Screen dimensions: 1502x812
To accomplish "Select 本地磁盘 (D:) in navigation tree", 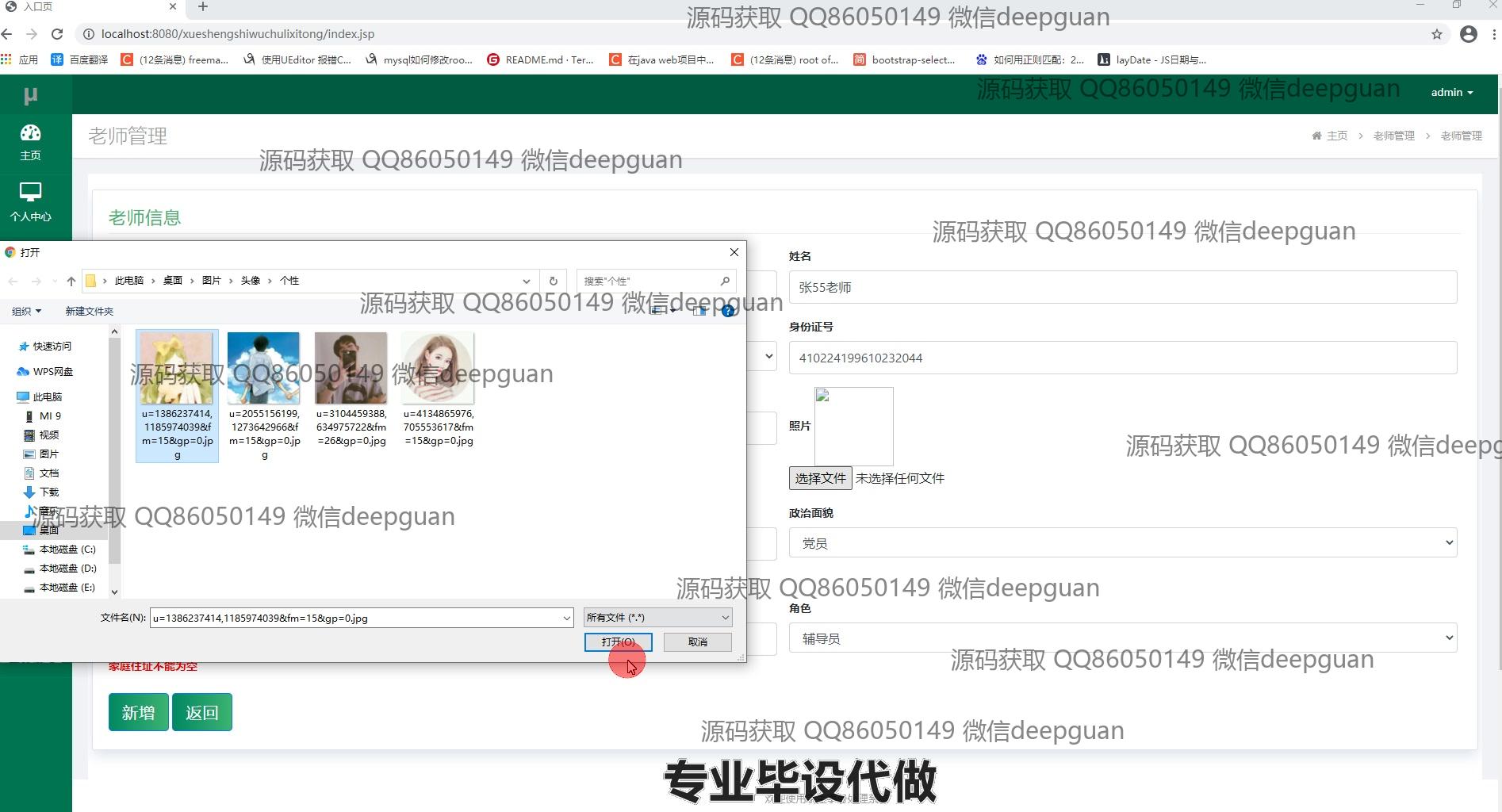I will click(x=67, y=569).
